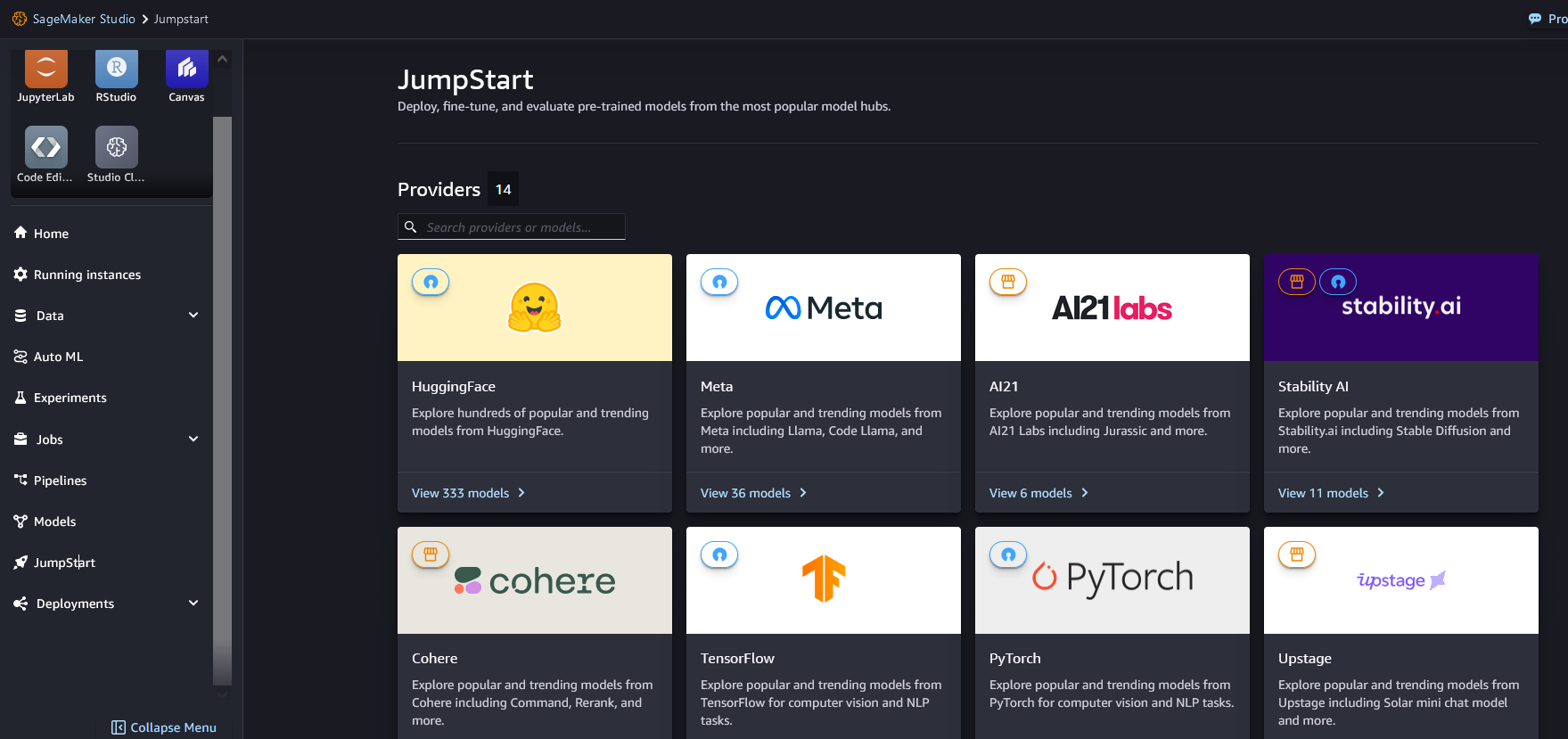The height and width of the screenshot is (739, 1568).
Task: Click the scroll up arrow in applications panel
Action: pos(223,59)
